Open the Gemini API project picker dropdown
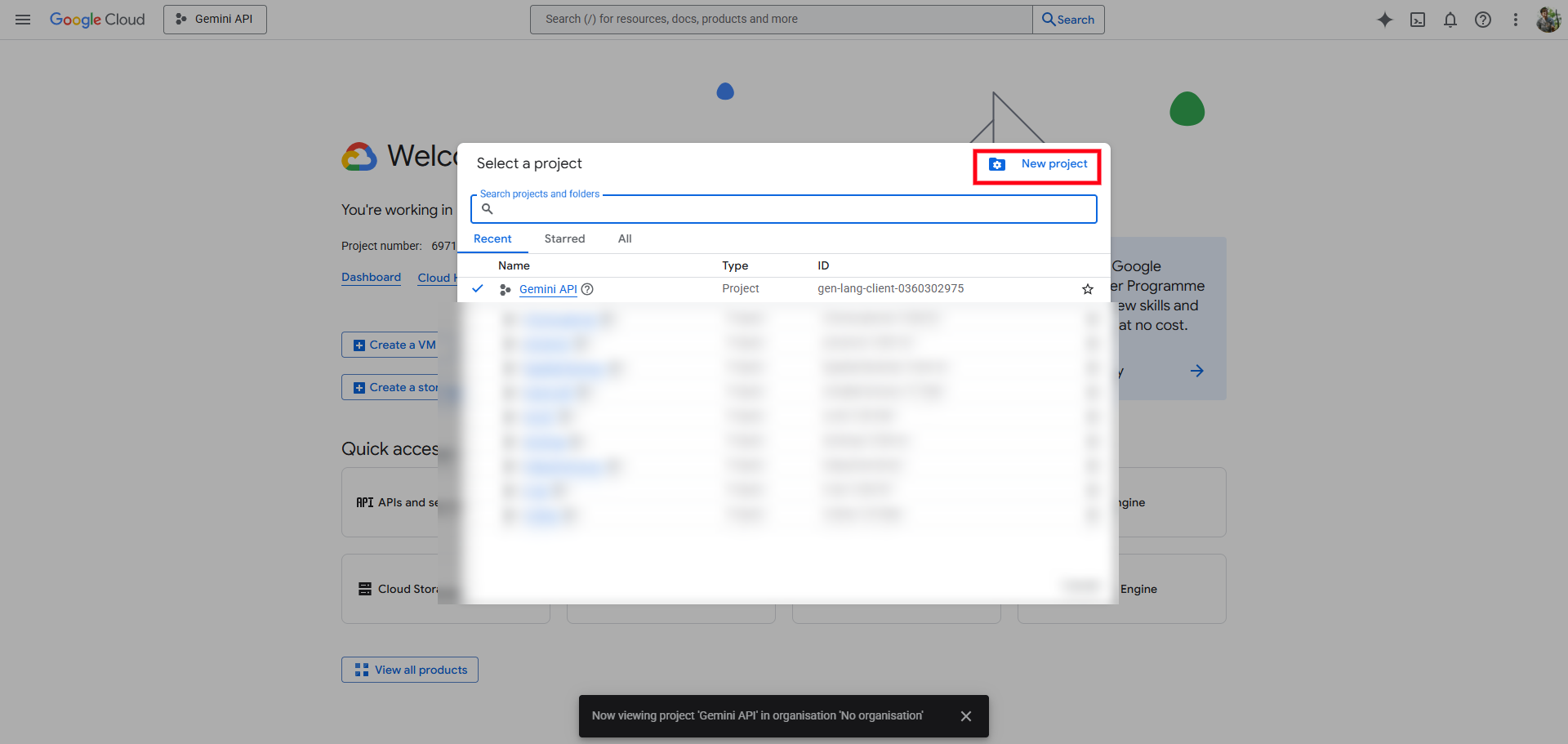 [215, 20]
